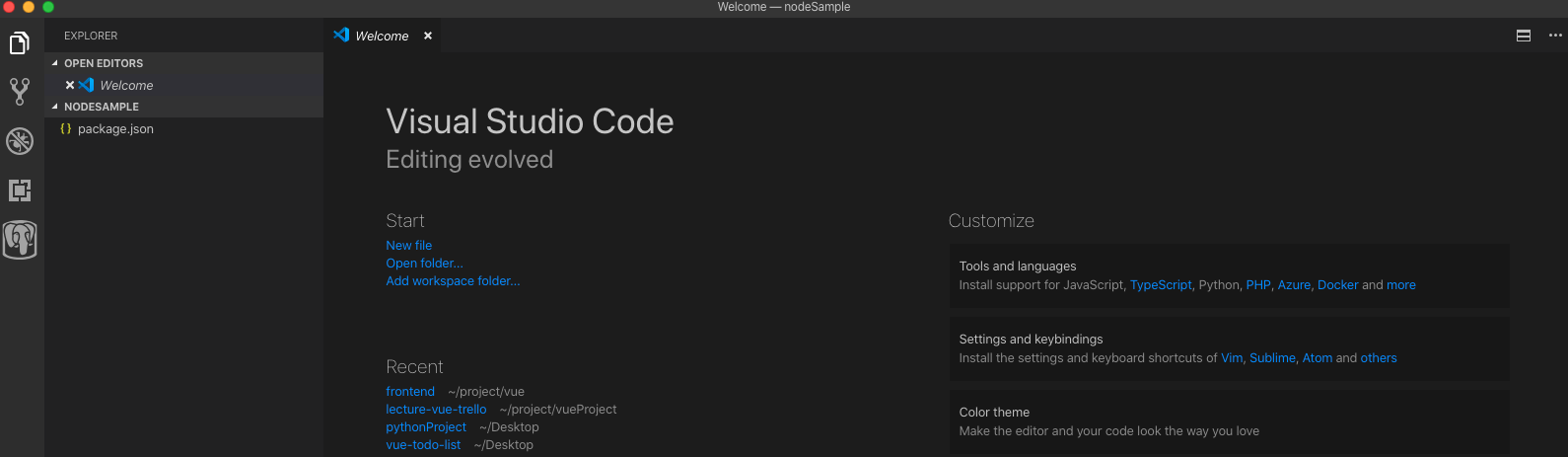The height and width of the screenshot is (457, 1568).
Task: Click the New file link
Action: click(x=408, y=246)
